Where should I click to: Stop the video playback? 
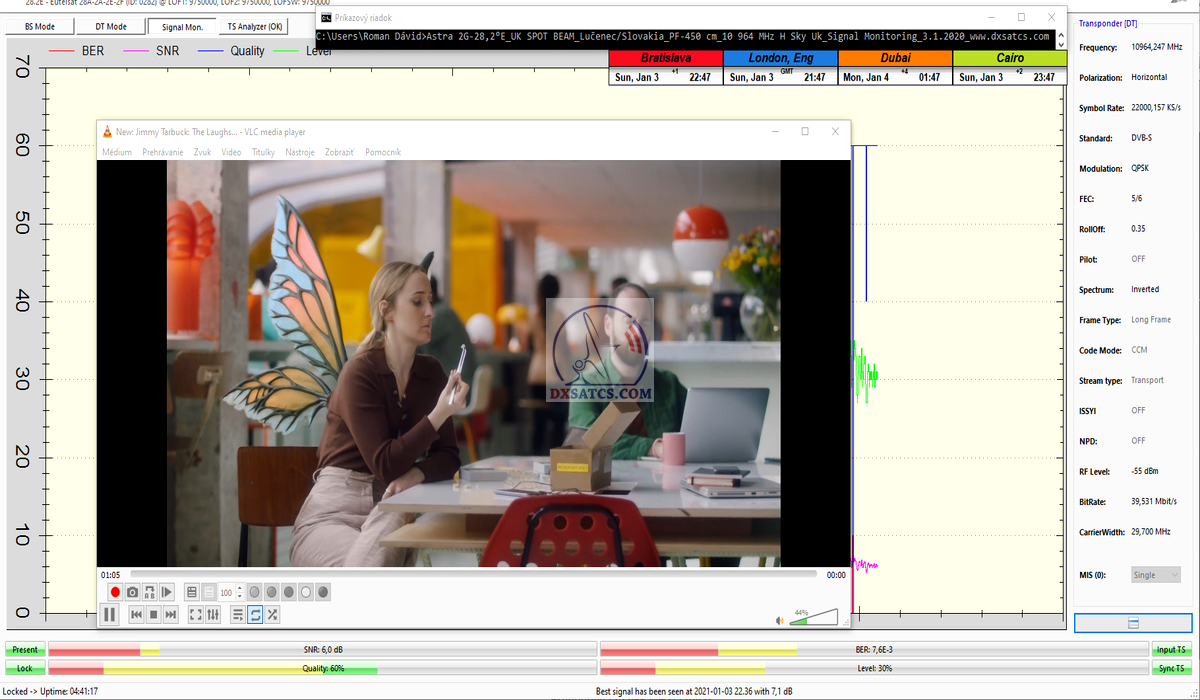click(x=153, y=615)
